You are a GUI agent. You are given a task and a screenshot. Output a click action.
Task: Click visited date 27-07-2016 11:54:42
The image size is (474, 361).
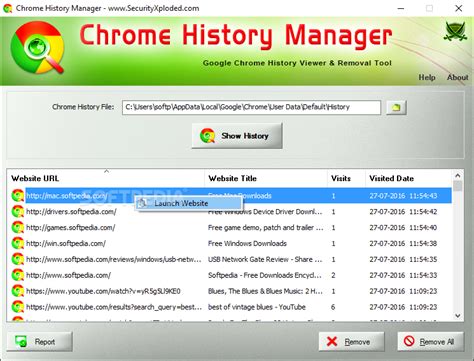[x=403, y=212]
